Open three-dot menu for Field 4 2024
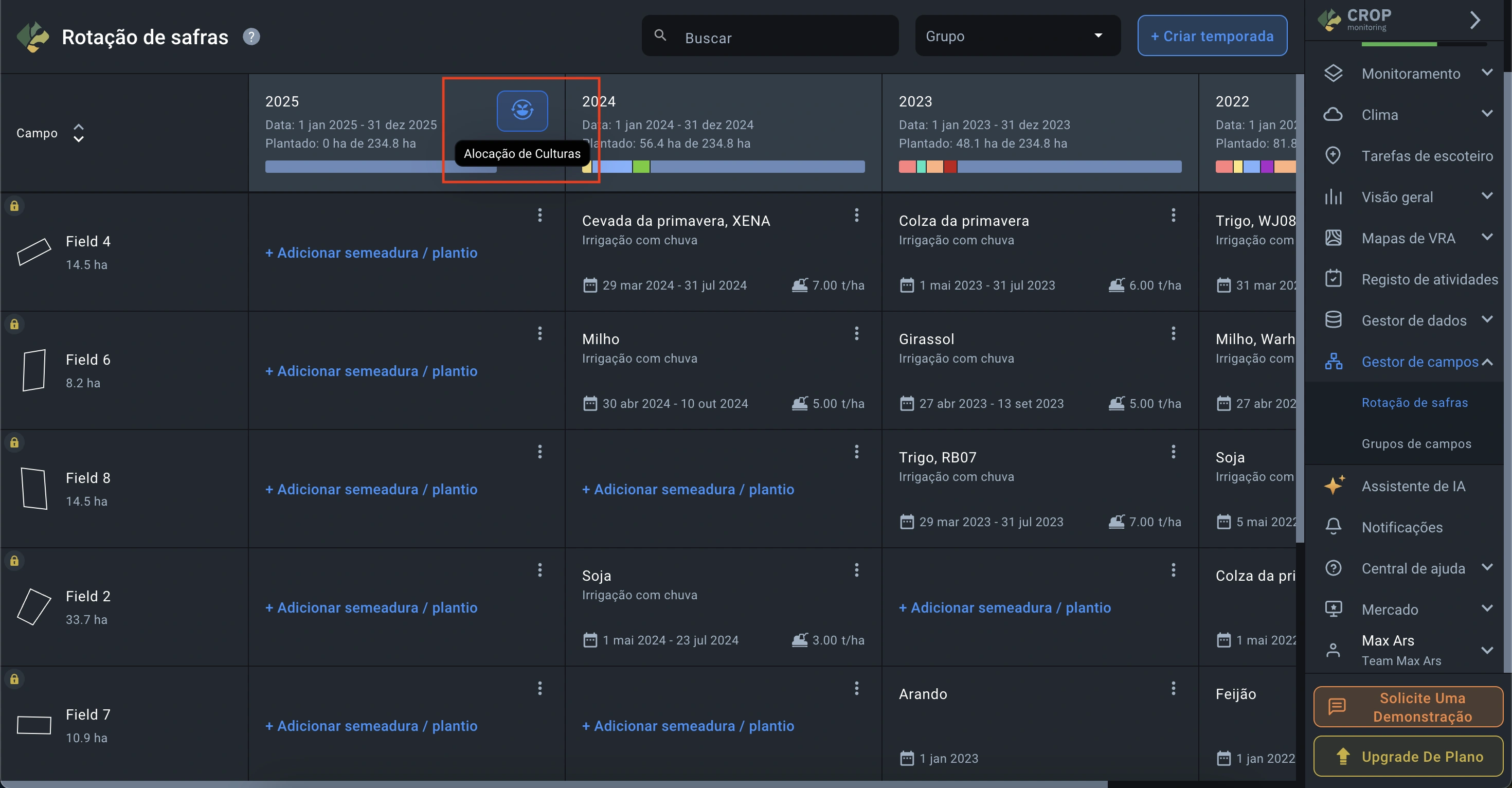1512x788 pixels. click(856, 215)
